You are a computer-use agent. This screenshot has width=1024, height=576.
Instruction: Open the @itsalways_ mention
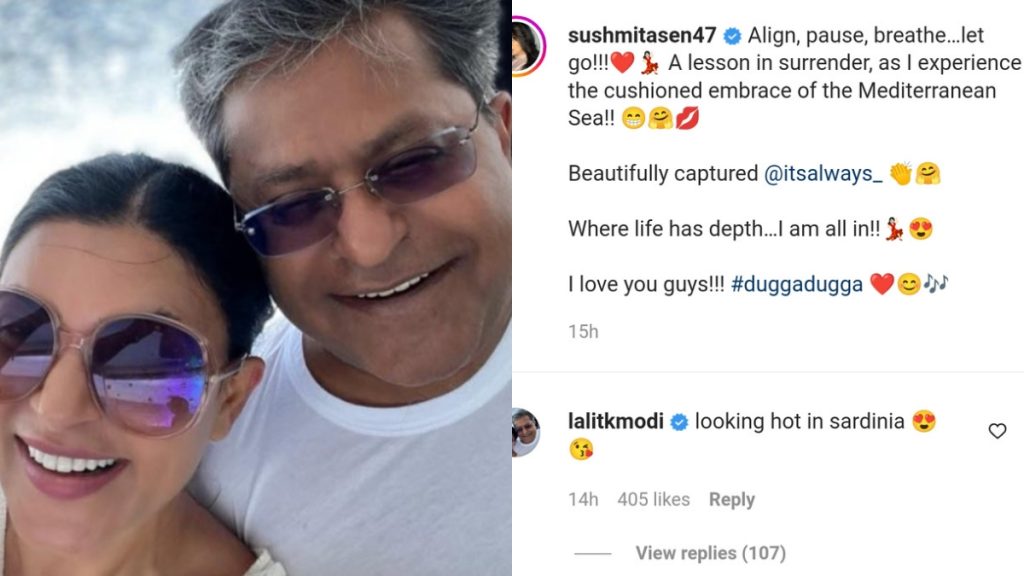pyautogui.click(x=823, y=174)
